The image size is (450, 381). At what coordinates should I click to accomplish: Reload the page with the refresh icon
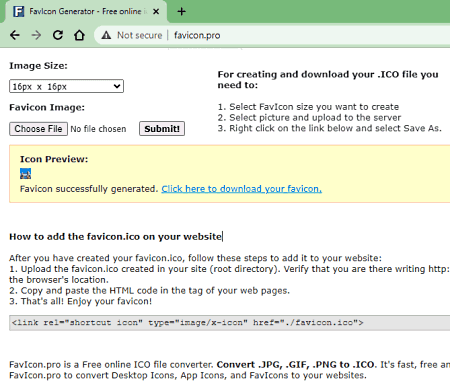(58, 35)
